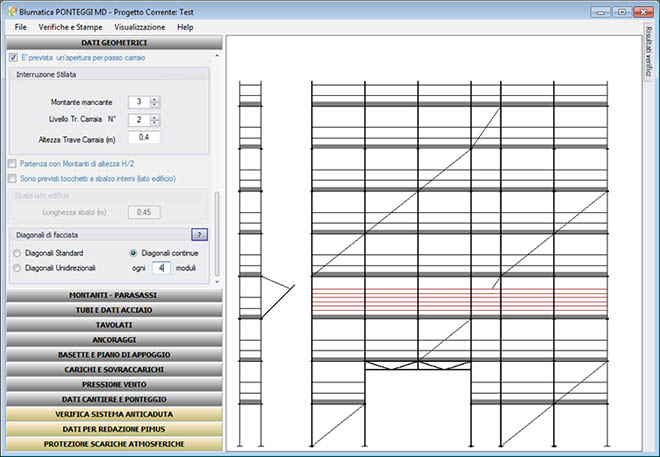This screenshot has height=457, width=660.
Task: Click the Altezza Trave Carraia input field
Action: coord(143,138)
